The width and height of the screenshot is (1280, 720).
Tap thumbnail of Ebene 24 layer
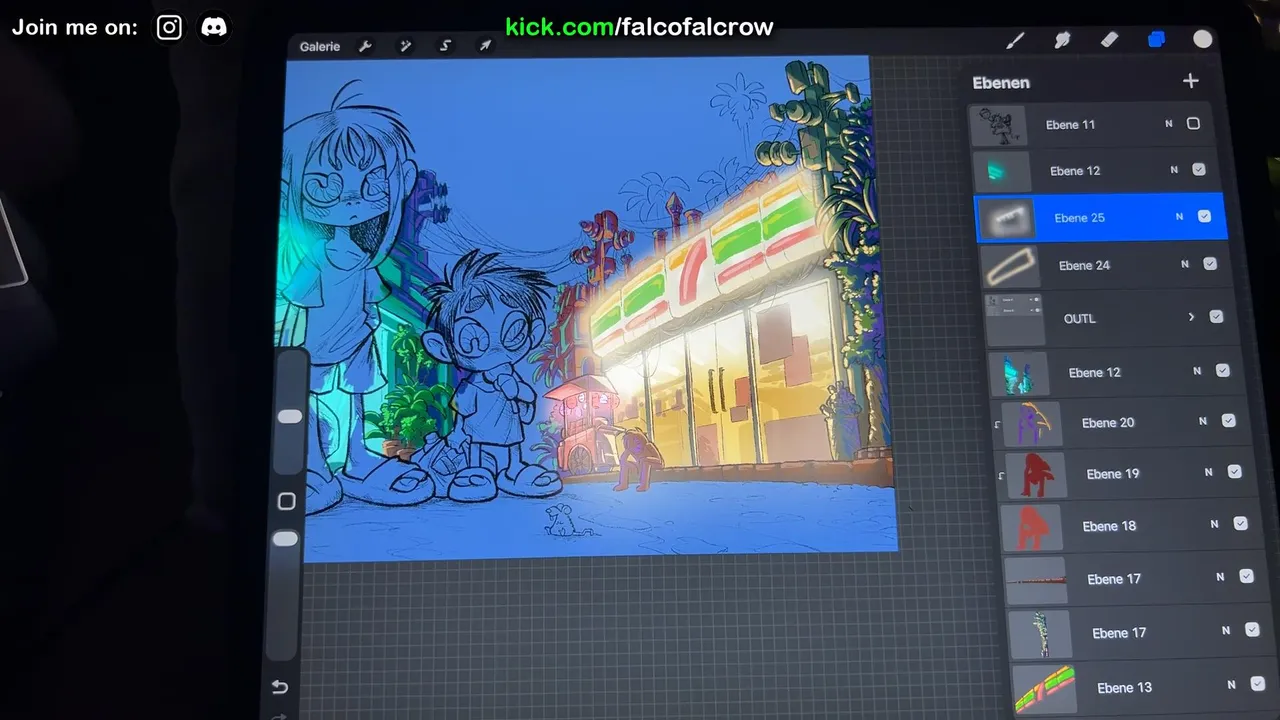tap(1012, 267)
